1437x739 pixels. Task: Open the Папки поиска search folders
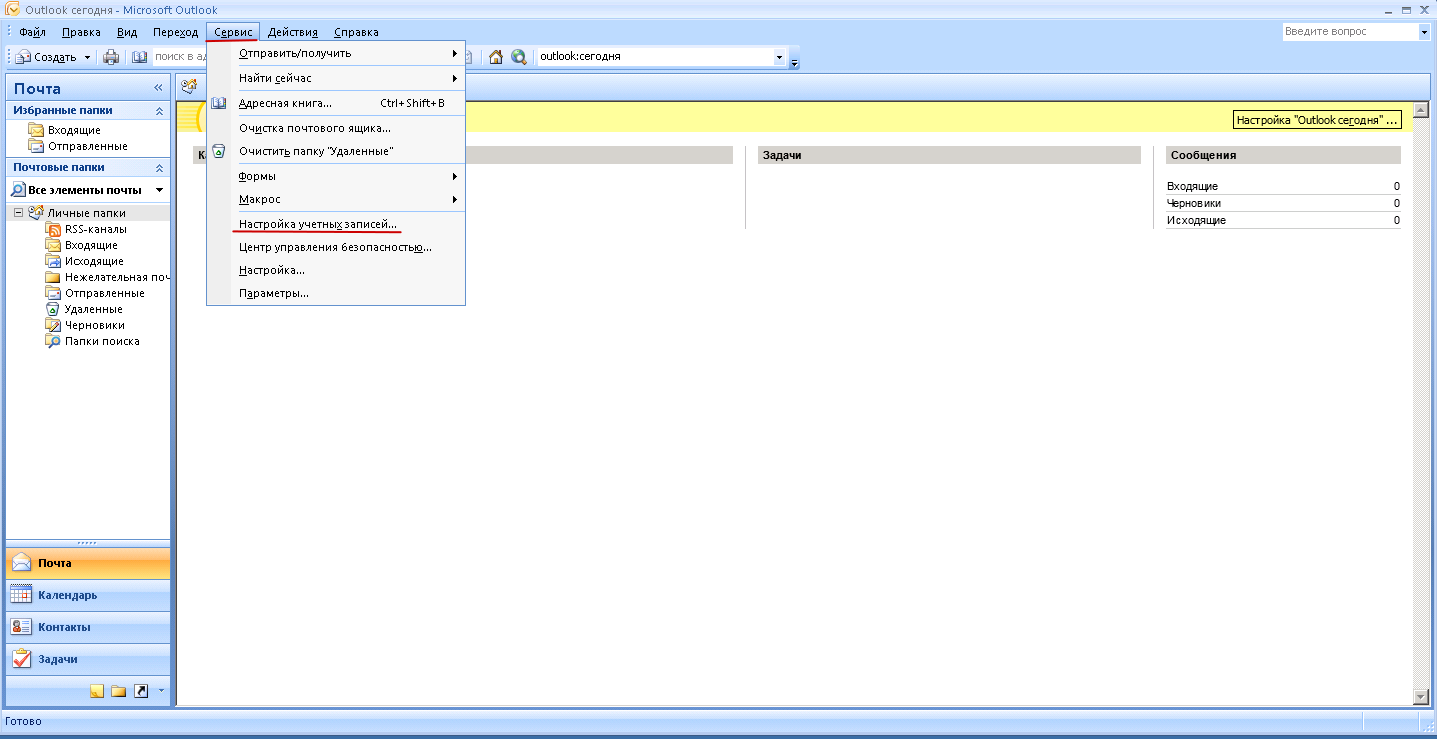pos(101,341)
